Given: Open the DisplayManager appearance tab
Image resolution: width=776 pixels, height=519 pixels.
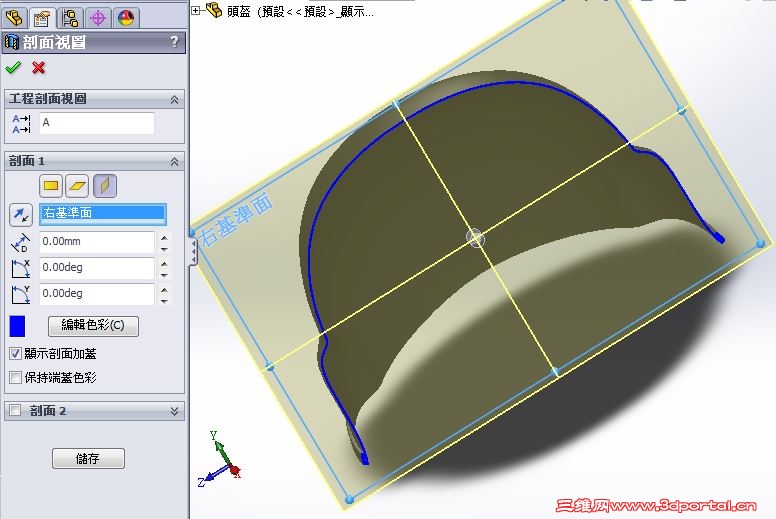Looking at the screenshot, I should (x=126, y=18).
